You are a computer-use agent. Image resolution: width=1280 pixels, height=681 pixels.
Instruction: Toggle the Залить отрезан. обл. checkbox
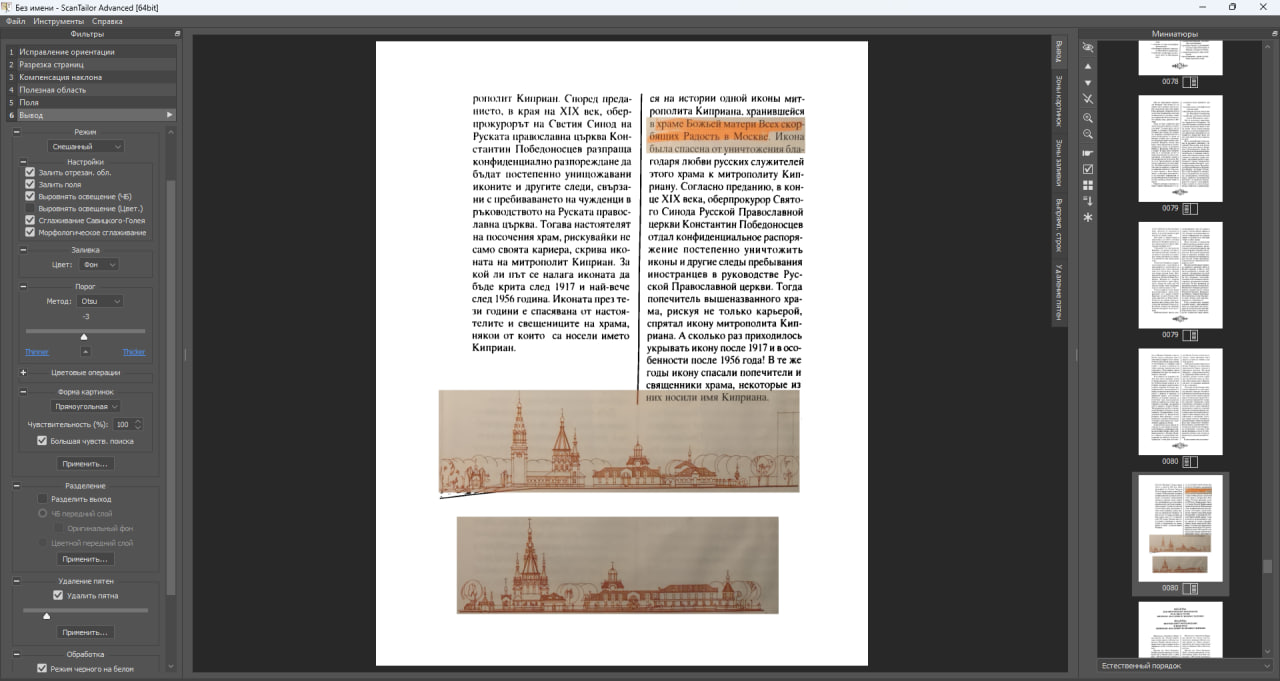point(30,172)
